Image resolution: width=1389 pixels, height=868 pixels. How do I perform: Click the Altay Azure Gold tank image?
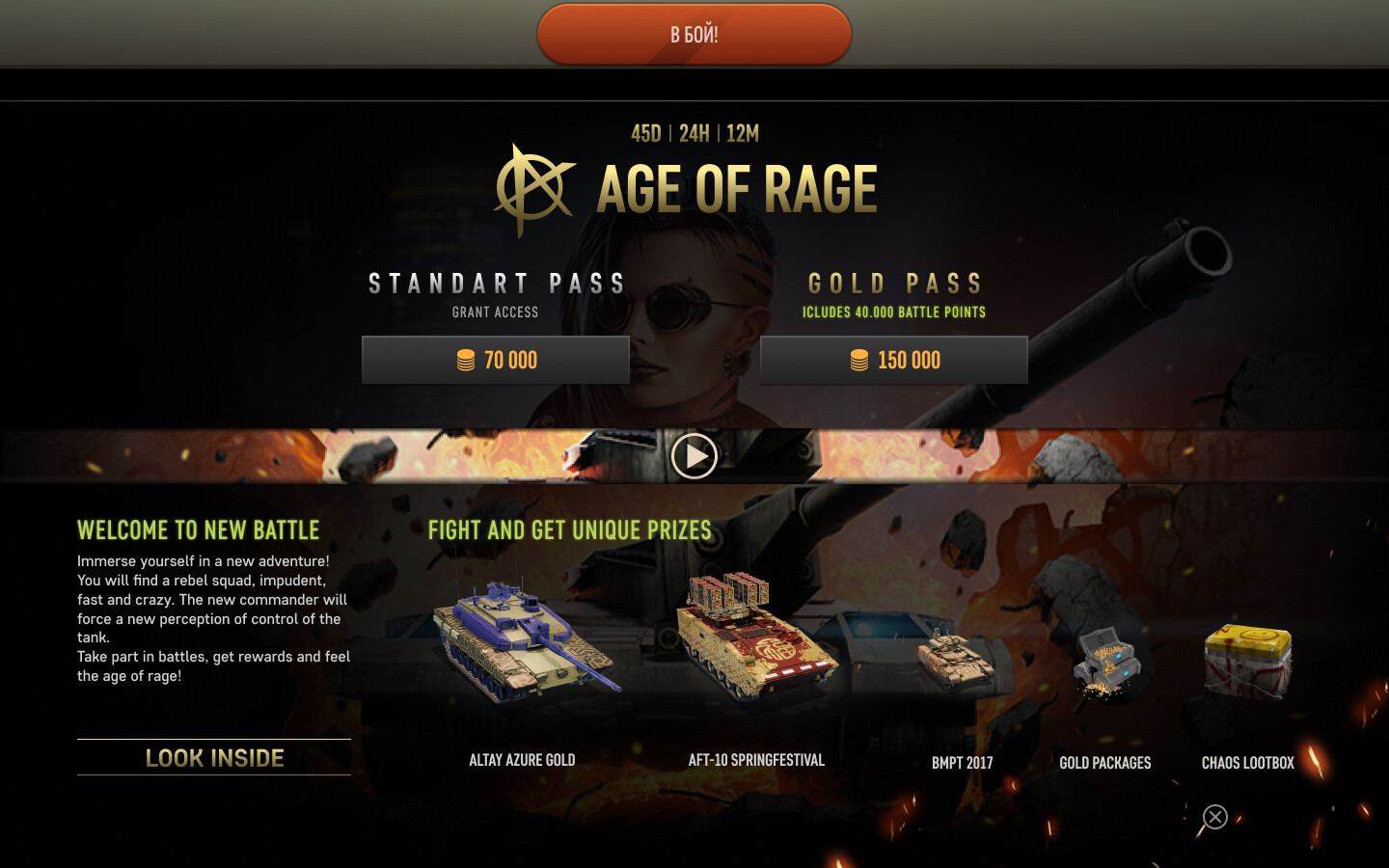pyautogui.click(x=526, y=641)
